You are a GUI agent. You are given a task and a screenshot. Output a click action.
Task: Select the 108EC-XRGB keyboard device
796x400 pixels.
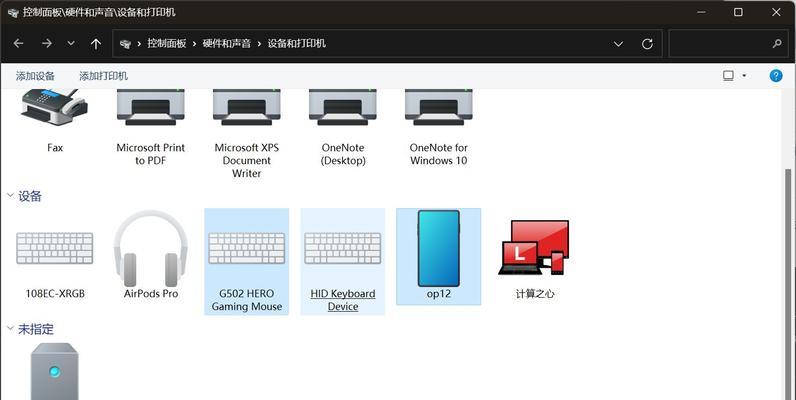point(55,248)
